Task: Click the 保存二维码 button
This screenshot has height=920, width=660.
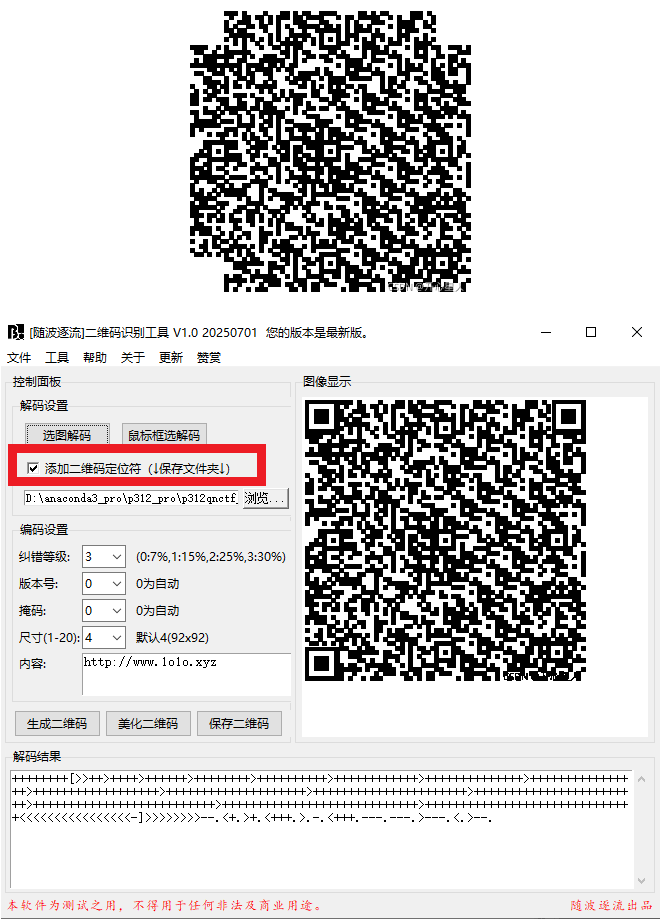Action: [x=239, y=723]
